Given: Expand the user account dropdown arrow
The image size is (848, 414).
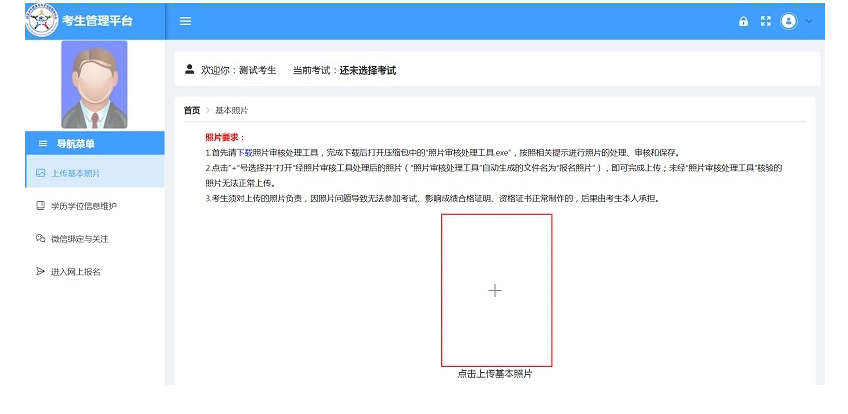Looking at the screenshot, I should pos(809,21).
